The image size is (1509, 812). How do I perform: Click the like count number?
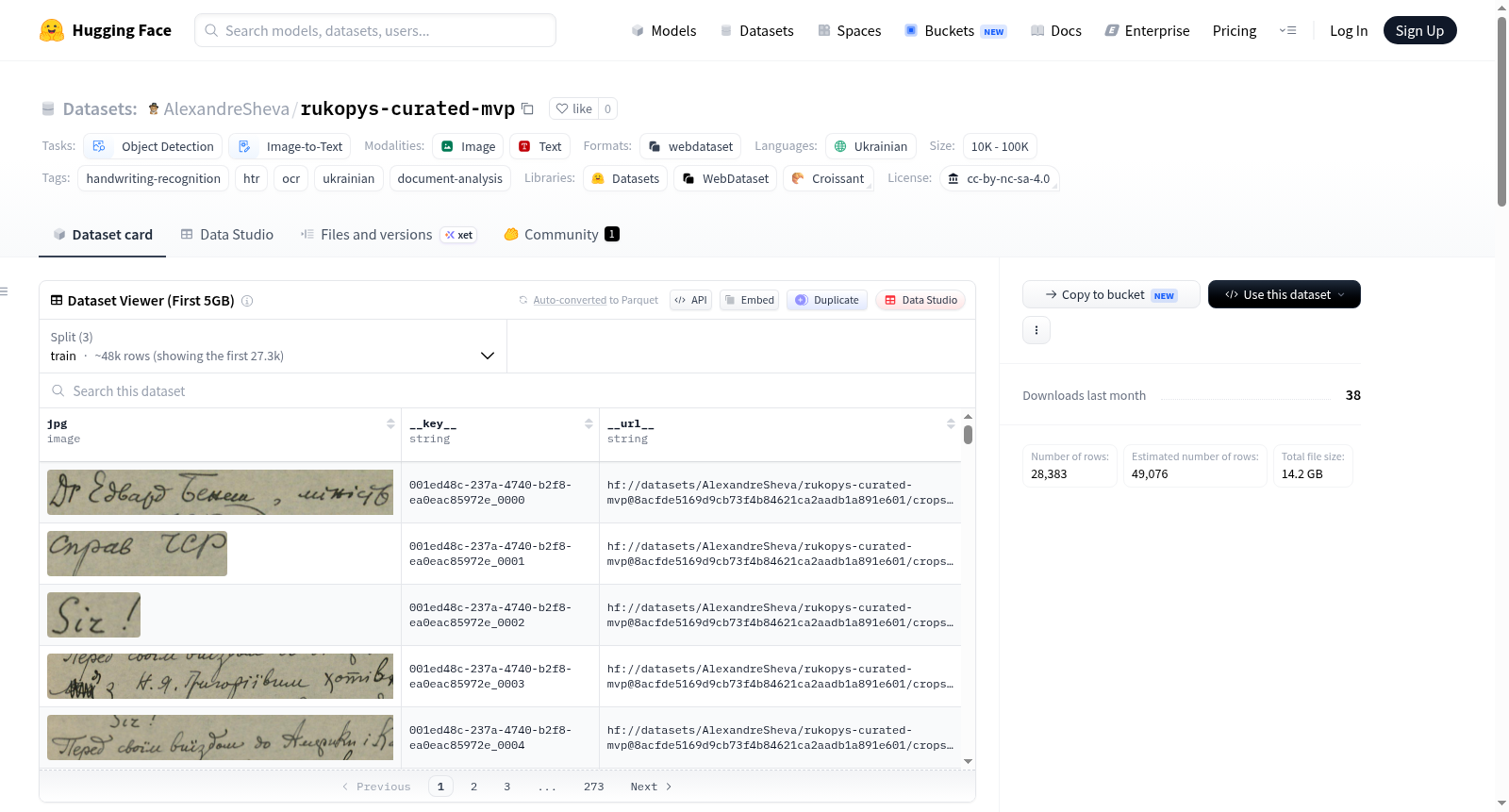607,108
